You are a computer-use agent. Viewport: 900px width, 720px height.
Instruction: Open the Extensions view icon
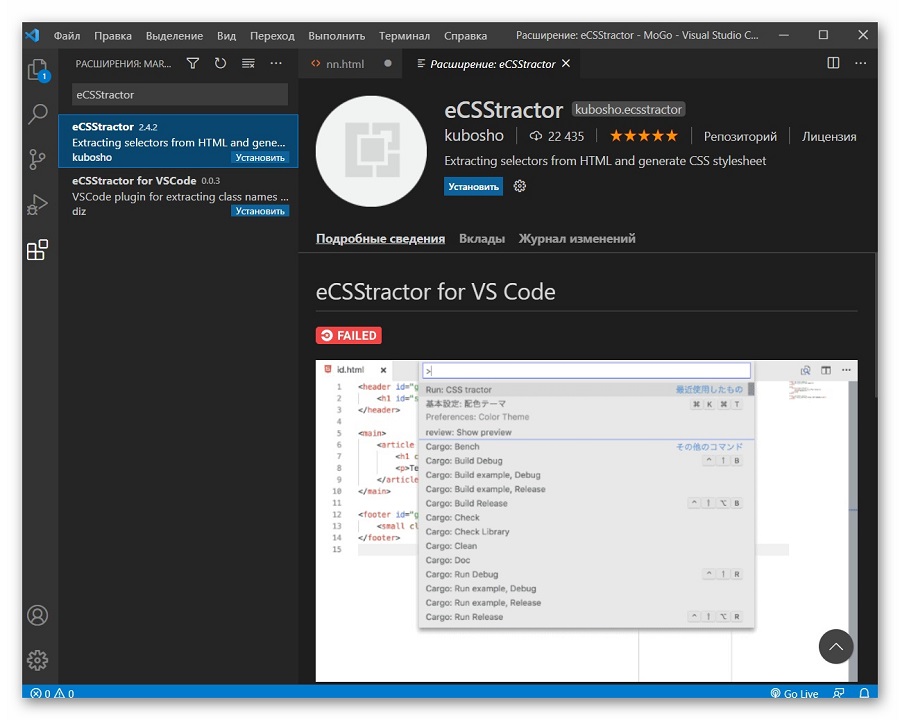[x=38, y=250]
